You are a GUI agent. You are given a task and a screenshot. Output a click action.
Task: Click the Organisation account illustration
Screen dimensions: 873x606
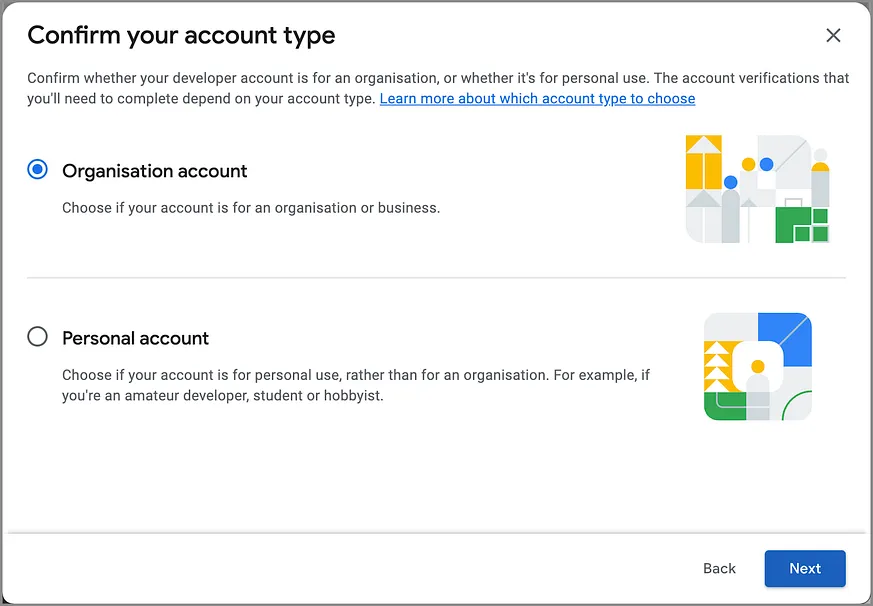point(758,189)
